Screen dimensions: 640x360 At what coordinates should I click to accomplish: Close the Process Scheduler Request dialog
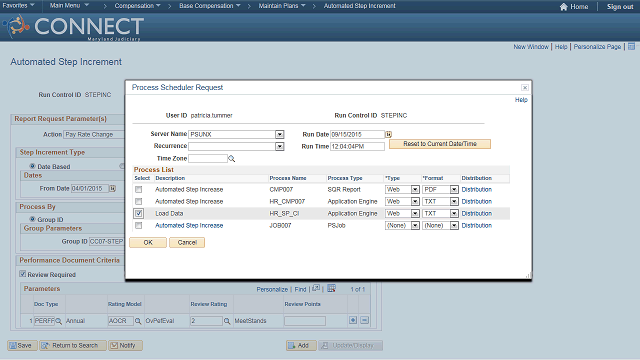(x=525, y=88)
